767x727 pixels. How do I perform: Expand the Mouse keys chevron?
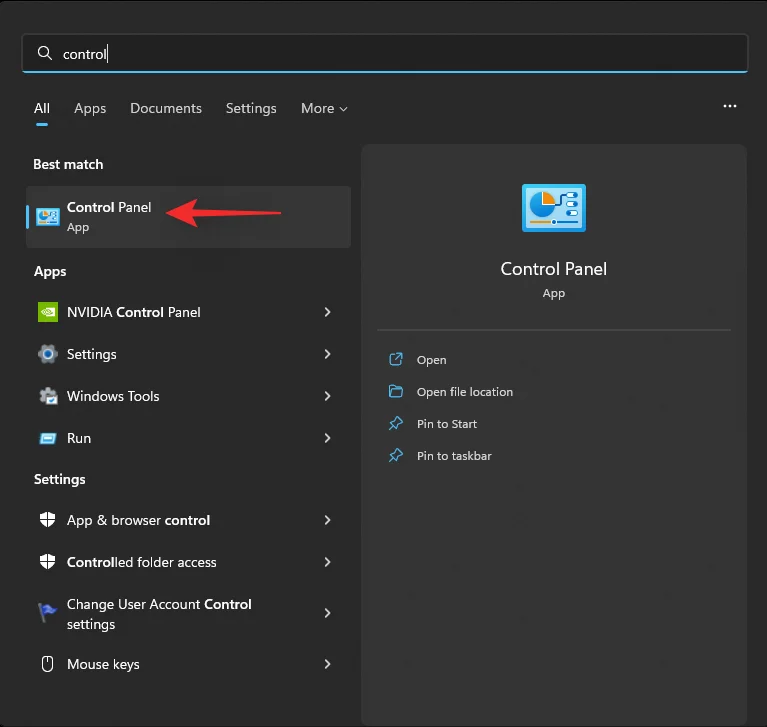pos(327,664)
